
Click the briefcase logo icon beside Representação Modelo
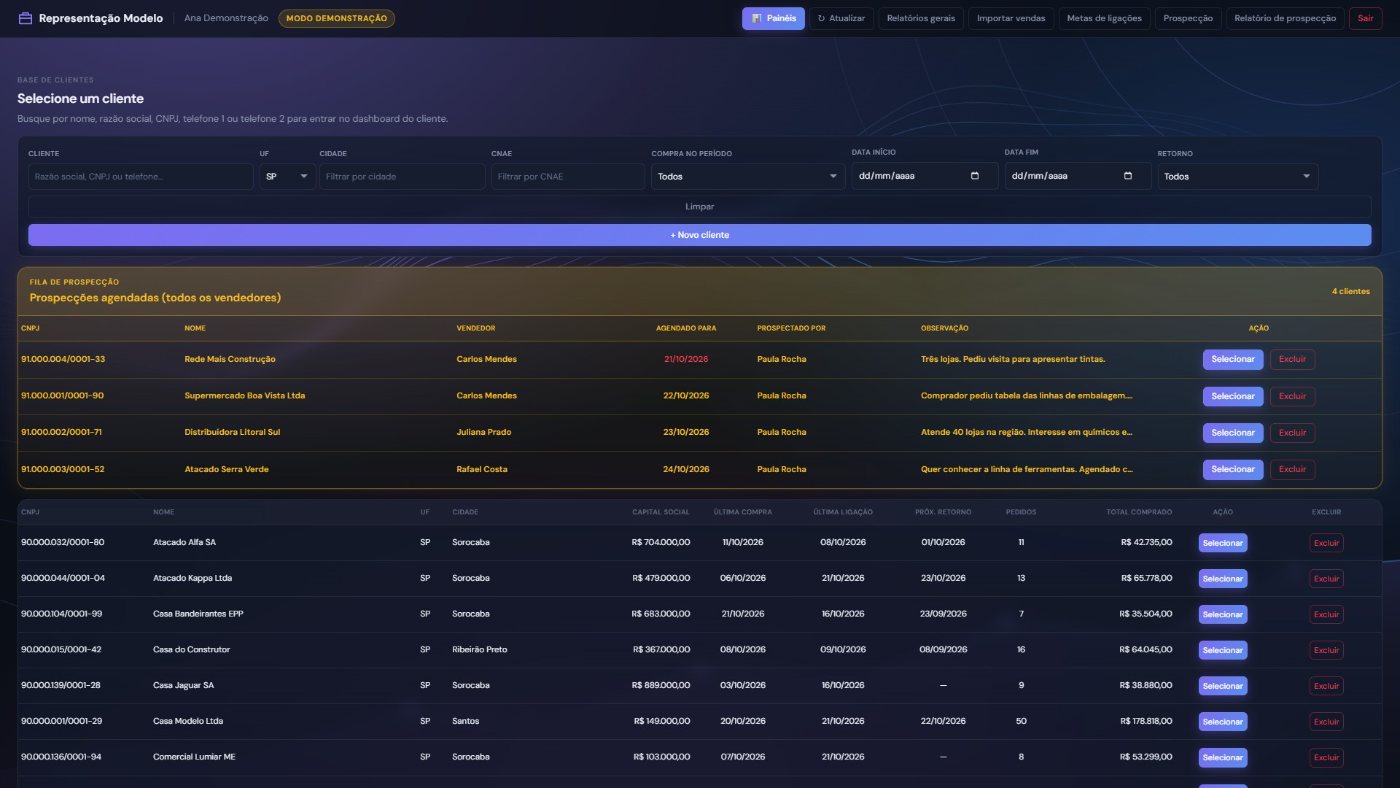pyautogui.click(x=25, y=18)
